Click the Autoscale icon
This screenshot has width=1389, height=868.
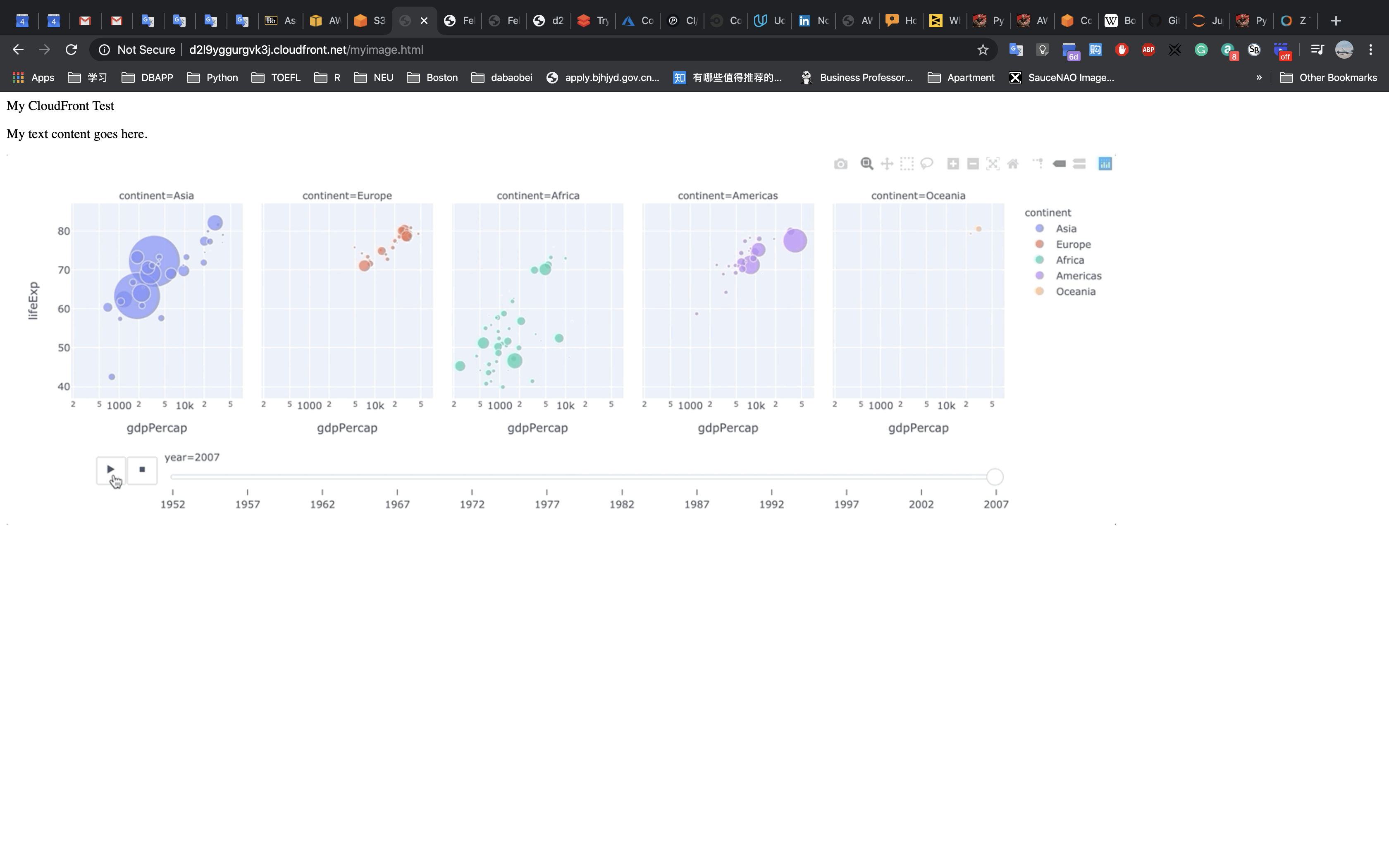[993, 164]
